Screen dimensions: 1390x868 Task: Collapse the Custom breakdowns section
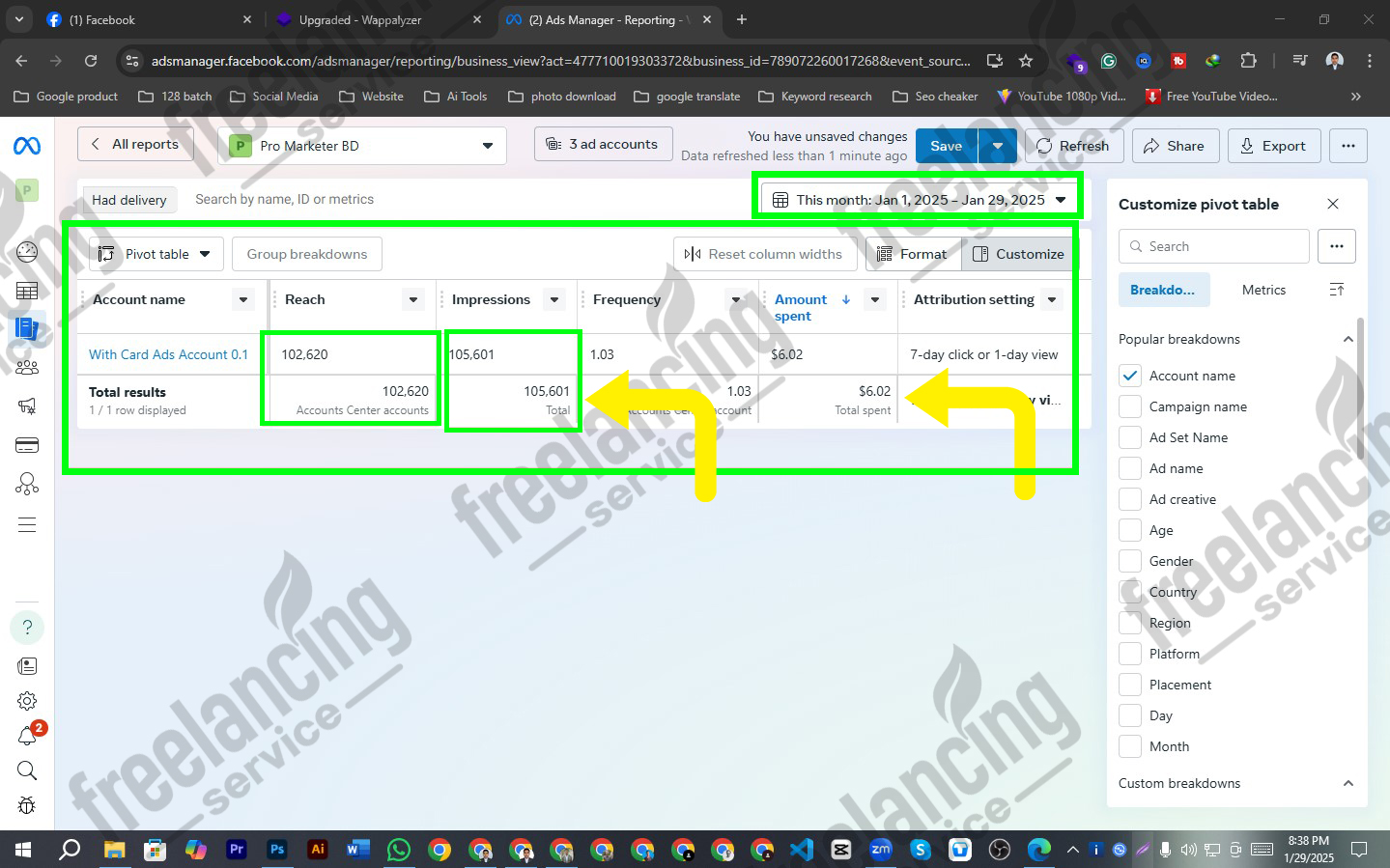(1348, 783)
